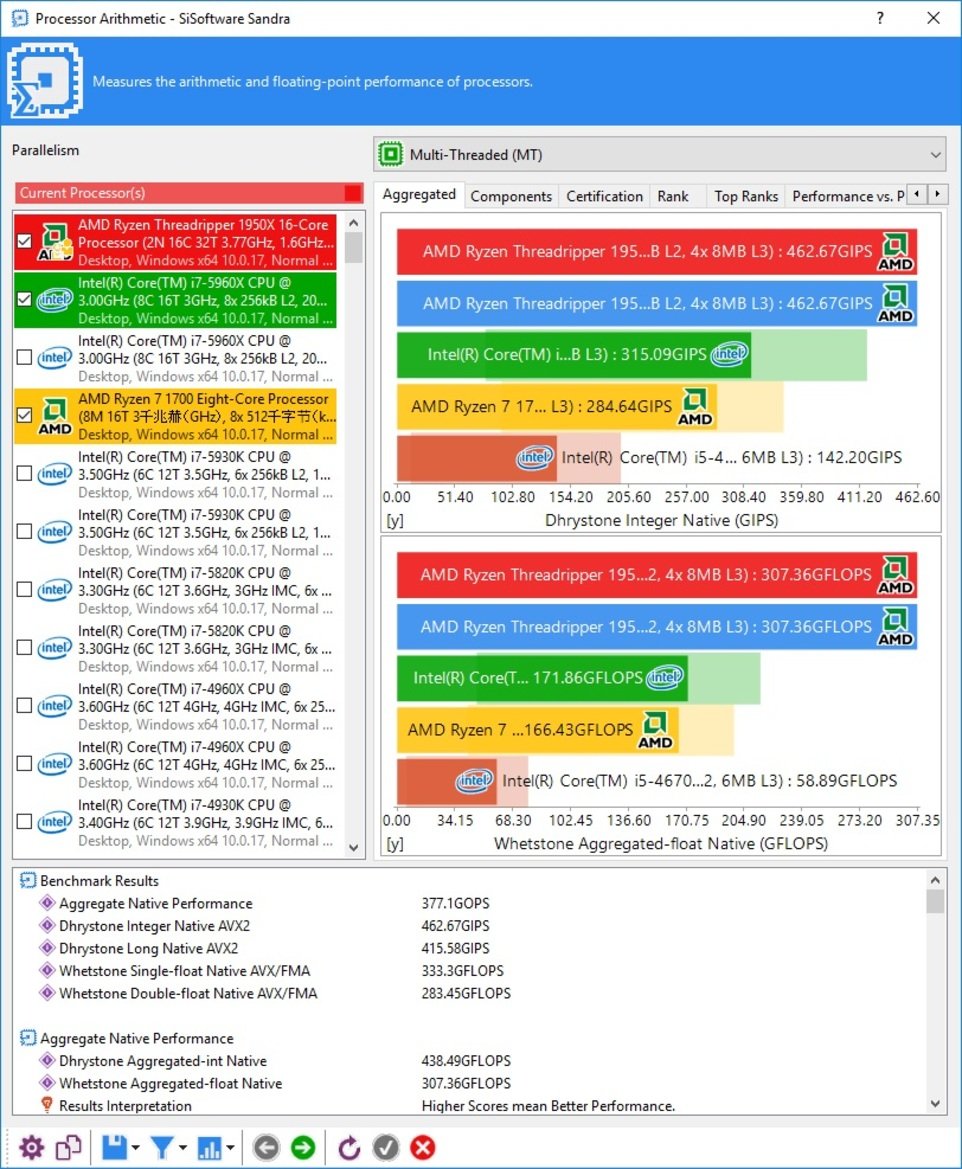
Task: Click processor list scrollbar down arrow
Action: 353,848
